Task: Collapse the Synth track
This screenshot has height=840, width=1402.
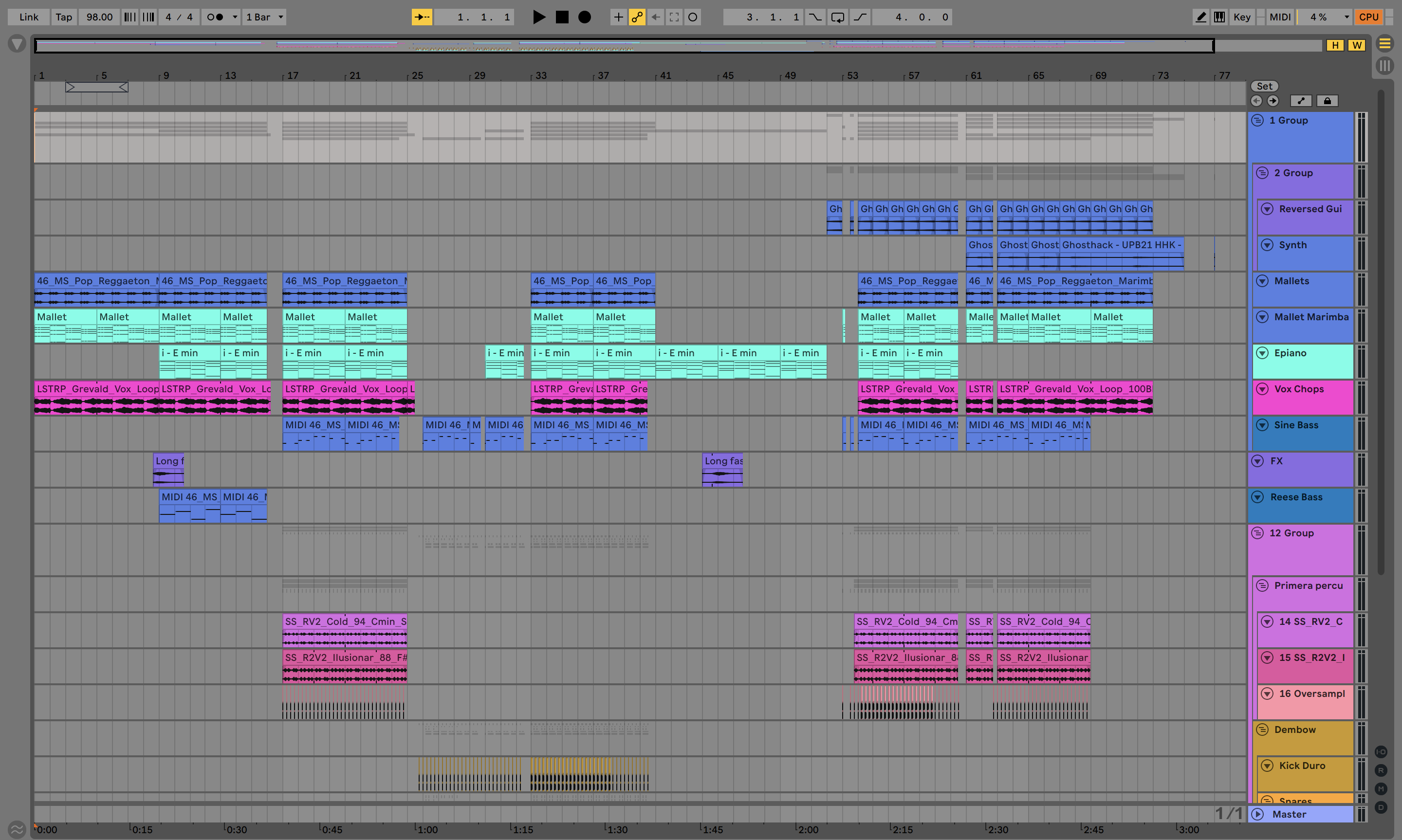Action: [x=1267, y=244]
